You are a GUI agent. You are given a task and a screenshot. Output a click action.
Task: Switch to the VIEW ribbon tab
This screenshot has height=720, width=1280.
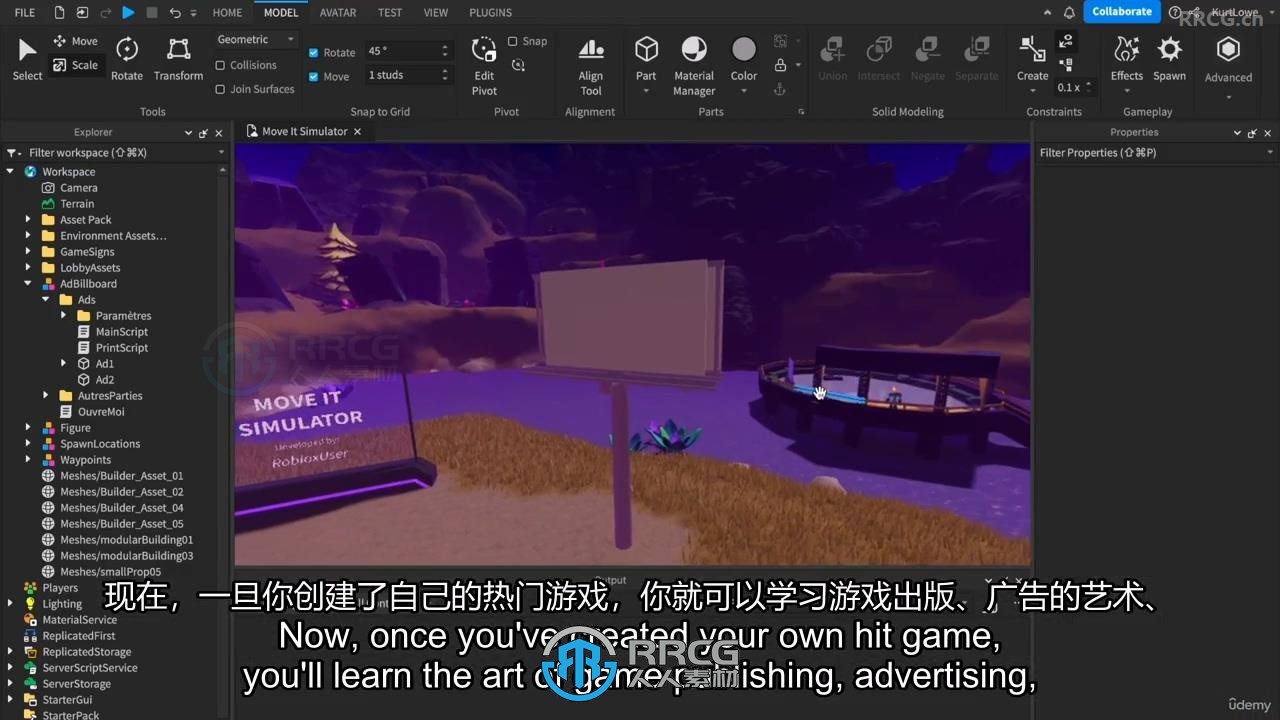coord(436,12)
